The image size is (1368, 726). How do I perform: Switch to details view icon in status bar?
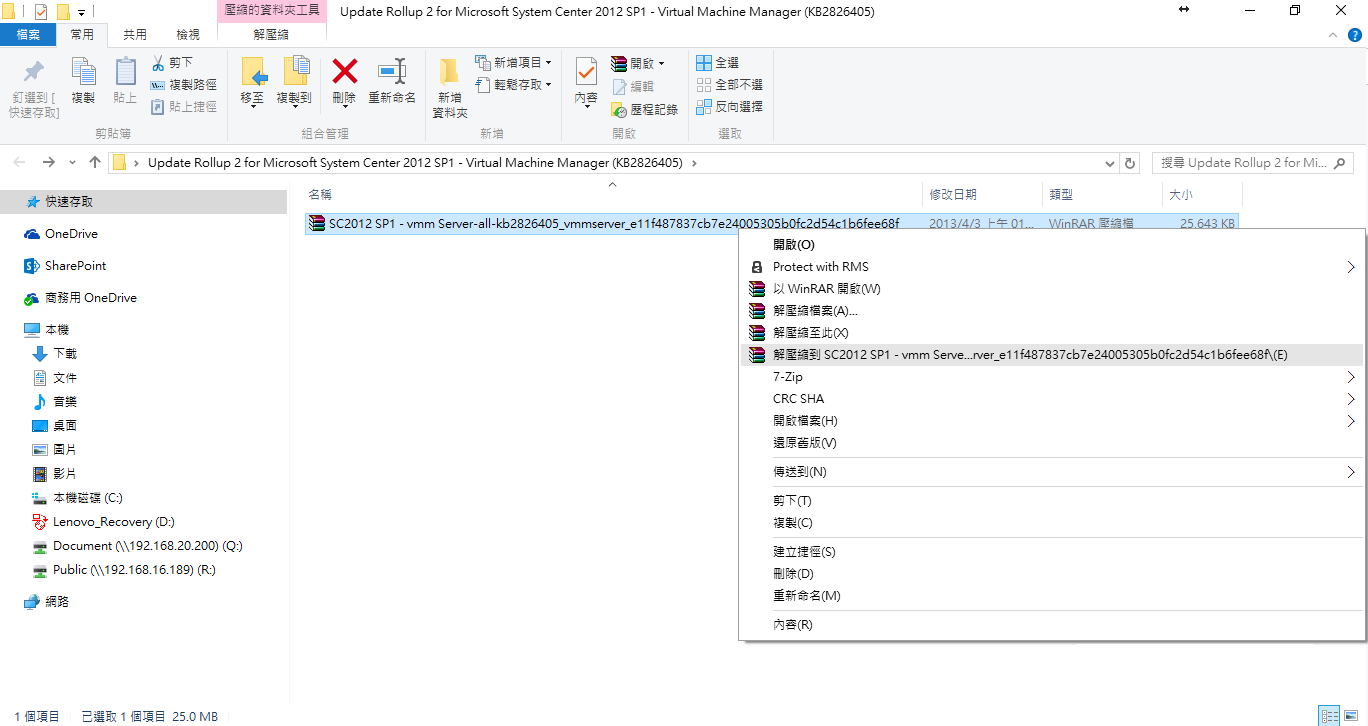[1328, 716]
